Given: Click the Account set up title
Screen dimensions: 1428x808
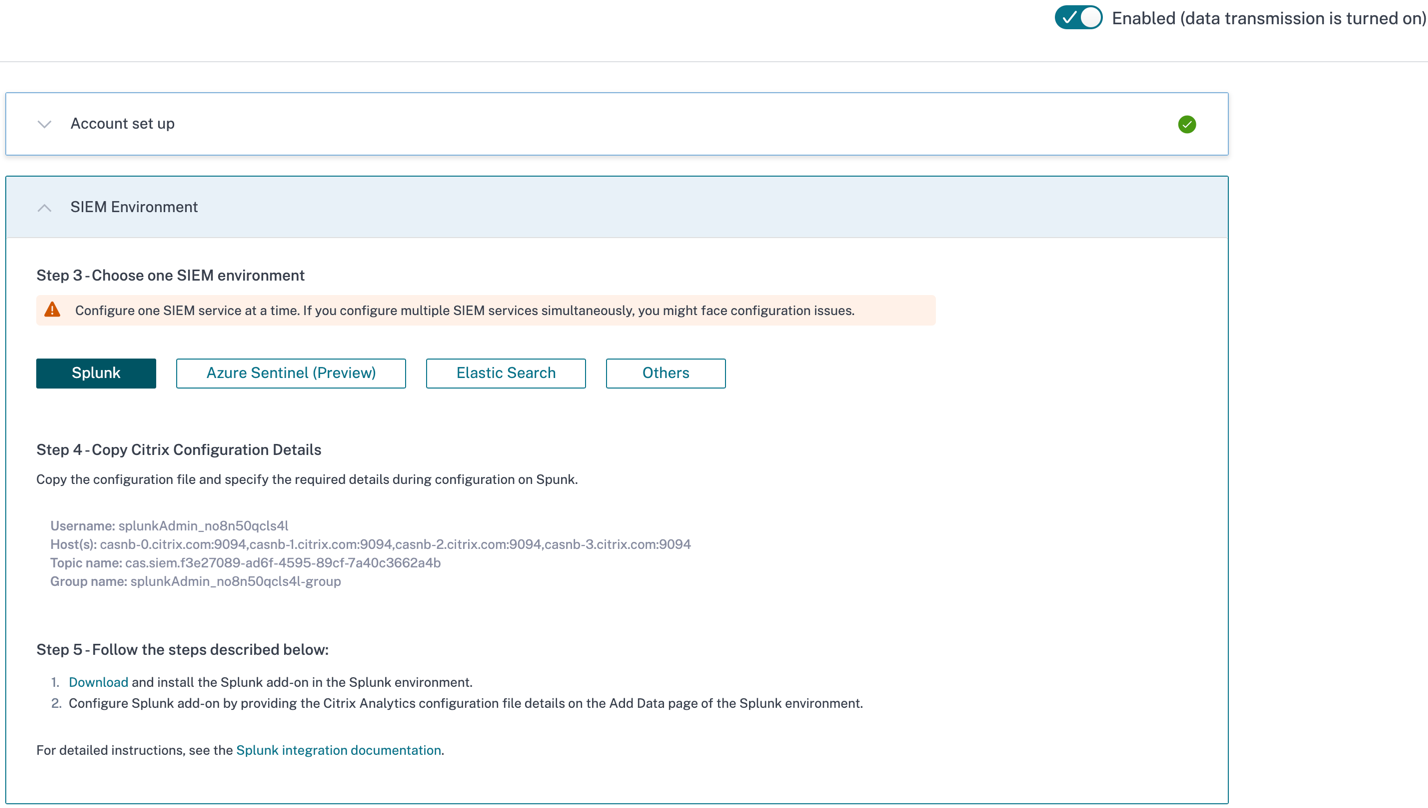Looking at the screenshot, I should 122,124.
